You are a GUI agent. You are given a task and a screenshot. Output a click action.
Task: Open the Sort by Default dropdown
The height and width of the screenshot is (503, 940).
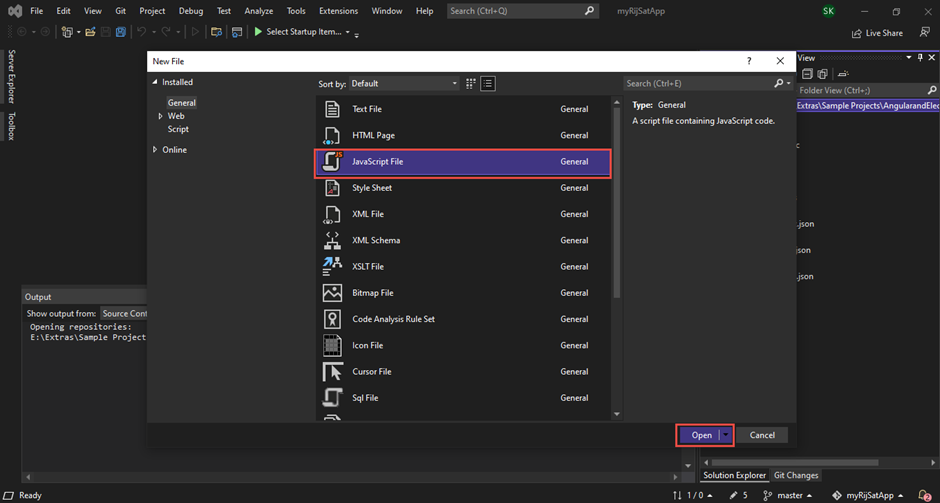point(405,84)
